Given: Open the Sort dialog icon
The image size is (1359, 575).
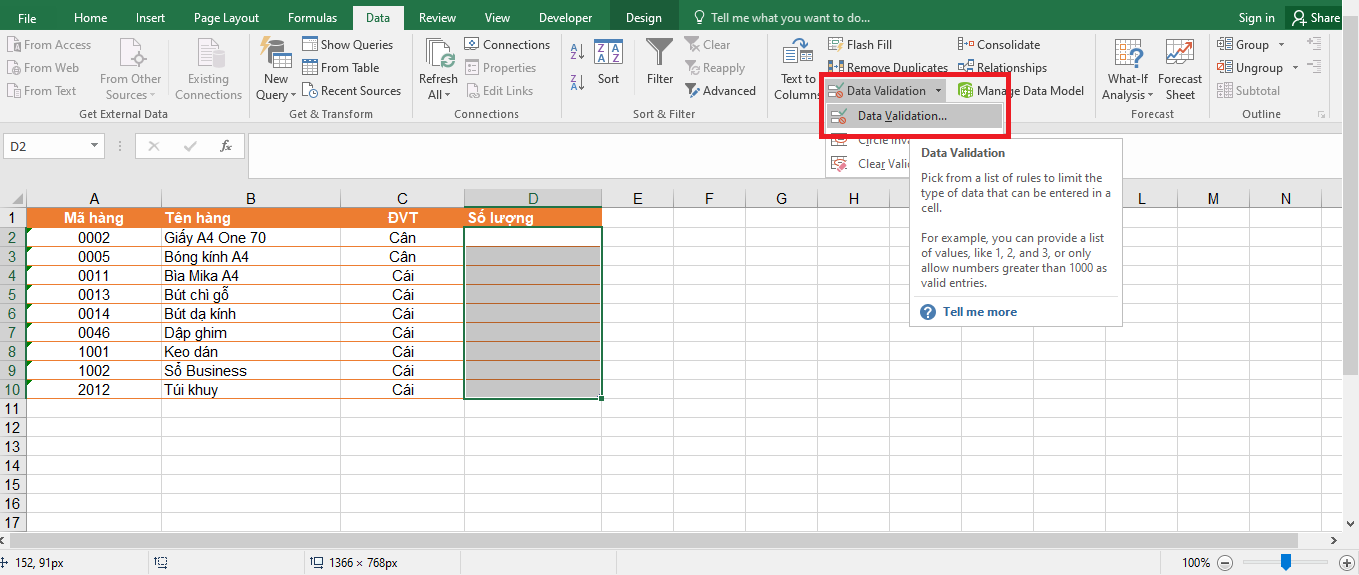Looking at the screenshot, I should click(x=608, y=52).
